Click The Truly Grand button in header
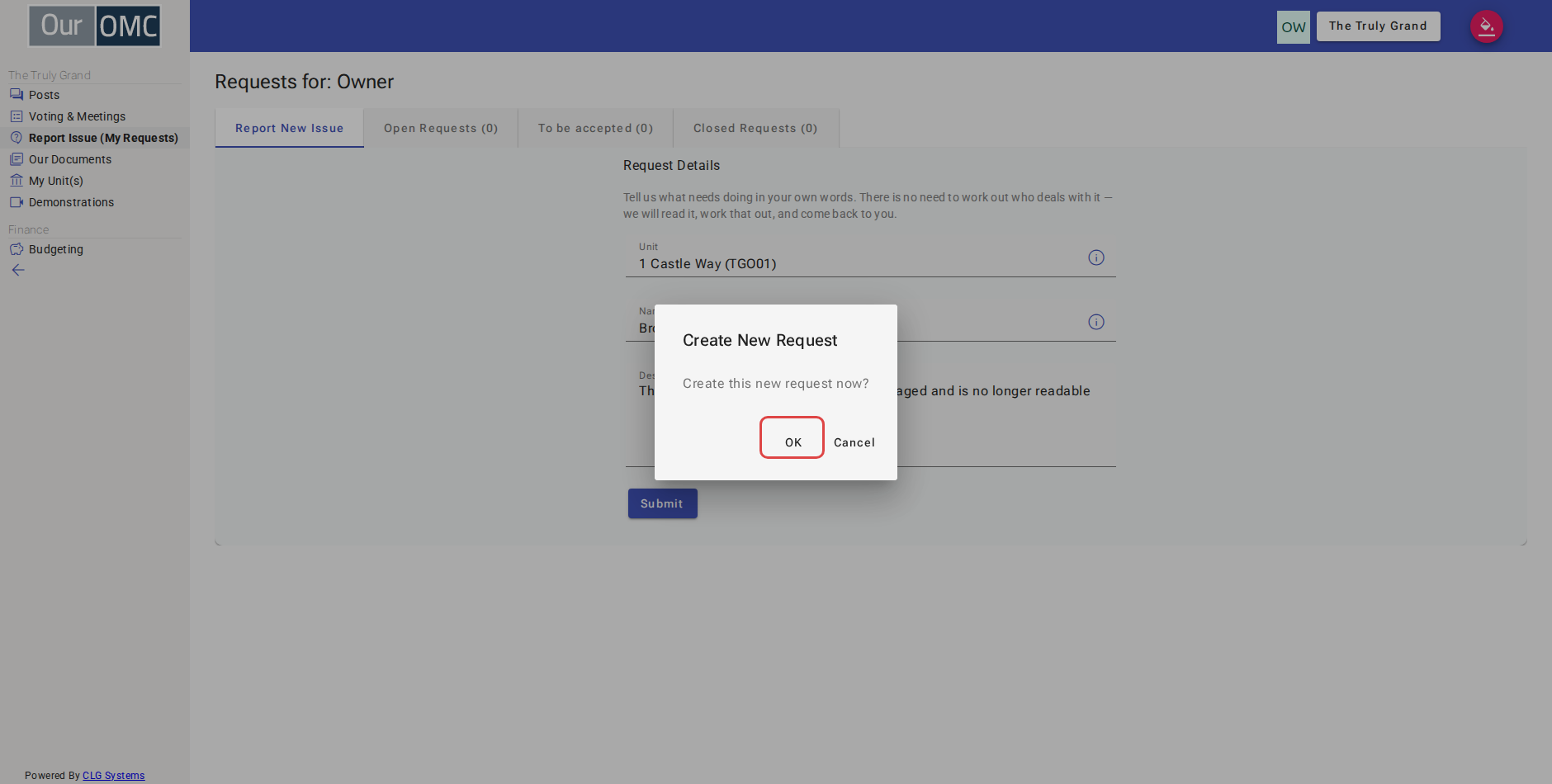 (x=1378, y=26)
